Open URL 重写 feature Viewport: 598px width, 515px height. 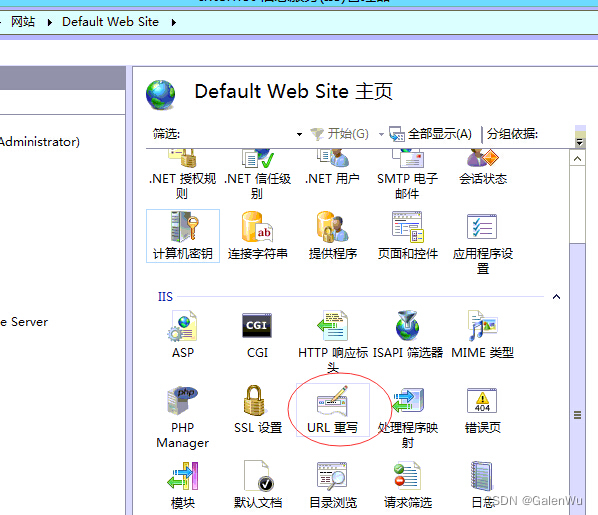pos(333,410)
